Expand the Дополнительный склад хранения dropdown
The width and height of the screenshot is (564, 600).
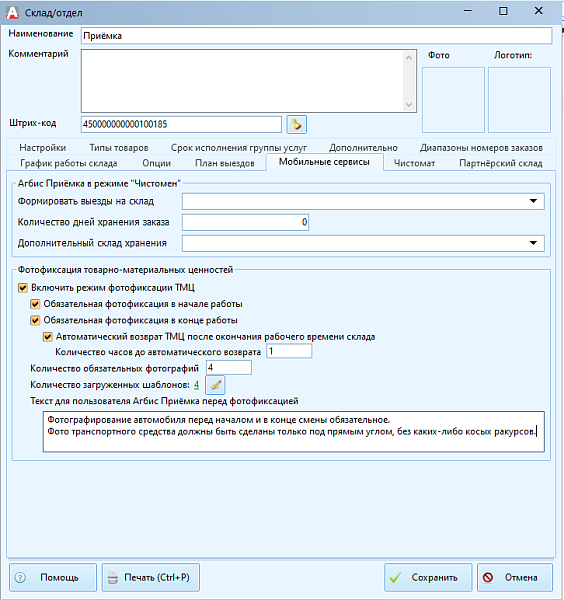533,243
